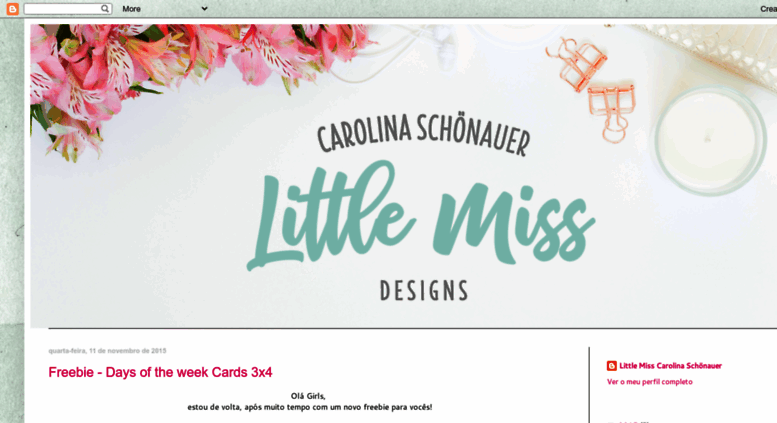
Task: Click the Little Miss script logo
Action: tap(421, 215)
